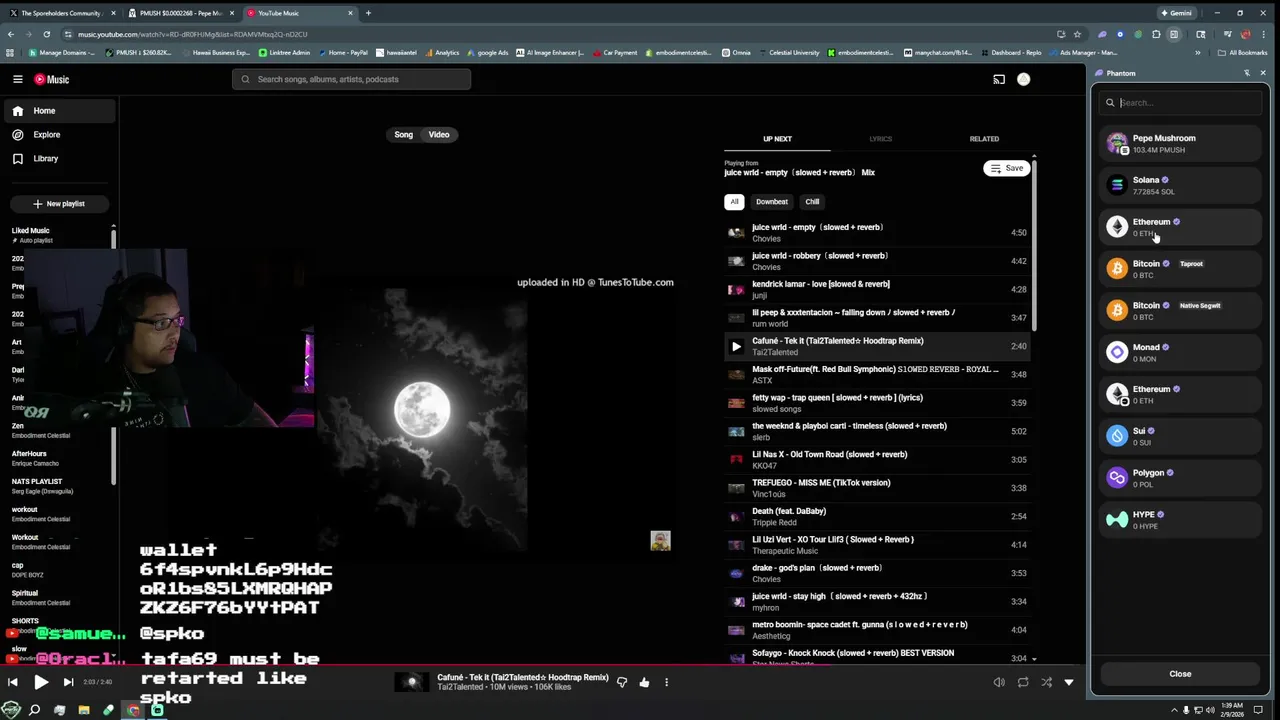Screen dimensions: 1280x720
Task: Select Pepe Mushroom token in Phantom
Action: point(1180,143)
